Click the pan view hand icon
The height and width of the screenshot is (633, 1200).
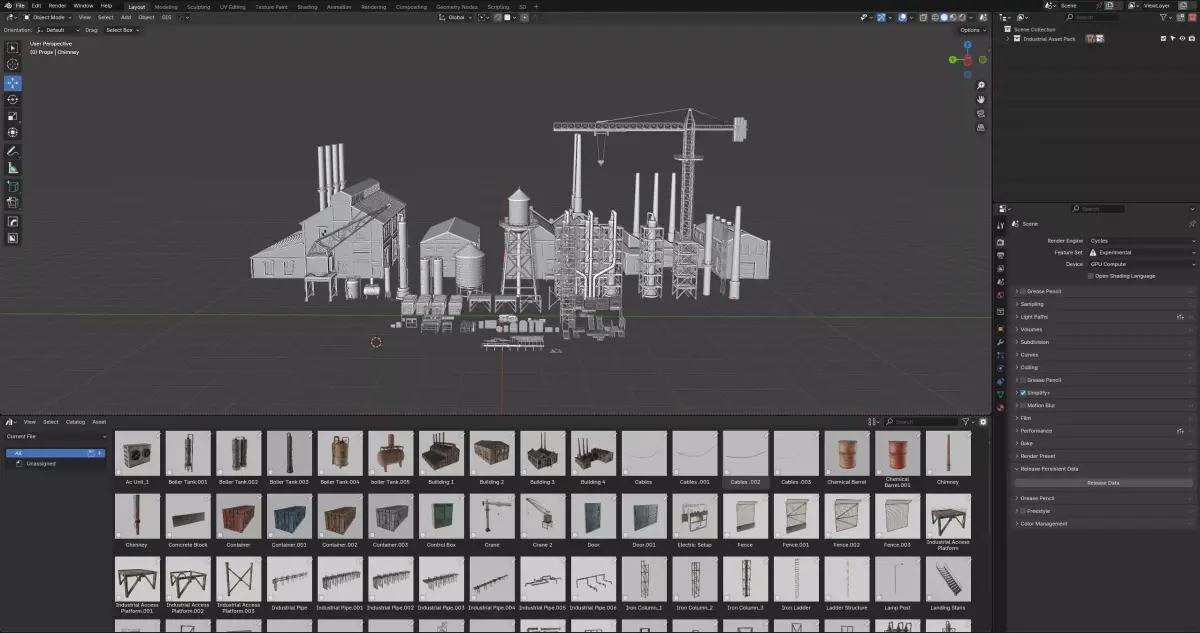(981, 99)
